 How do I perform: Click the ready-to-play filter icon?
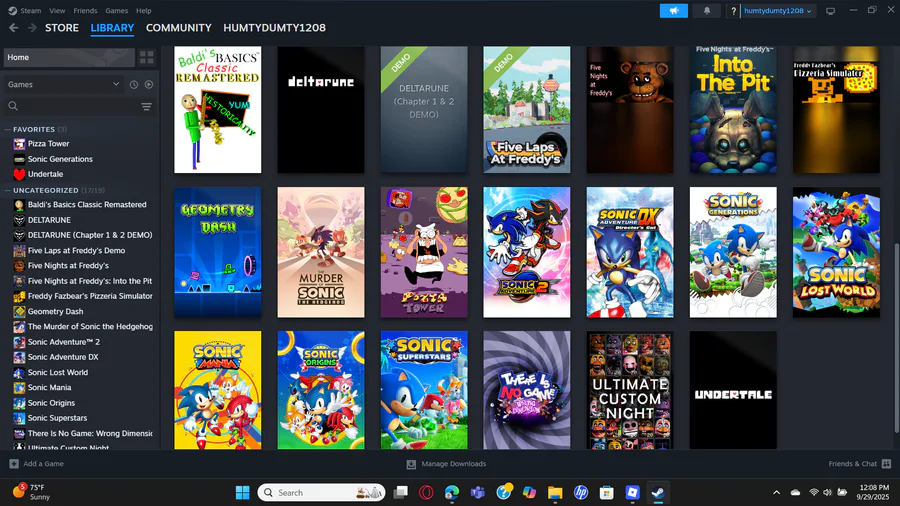pyautogui.click(x=149, y=84)
